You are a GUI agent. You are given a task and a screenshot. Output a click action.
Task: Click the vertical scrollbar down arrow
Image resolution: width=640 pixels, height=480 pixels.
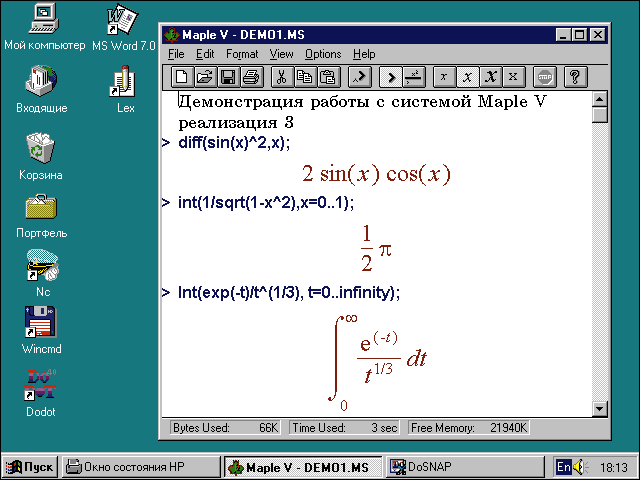tap(599, 408)
